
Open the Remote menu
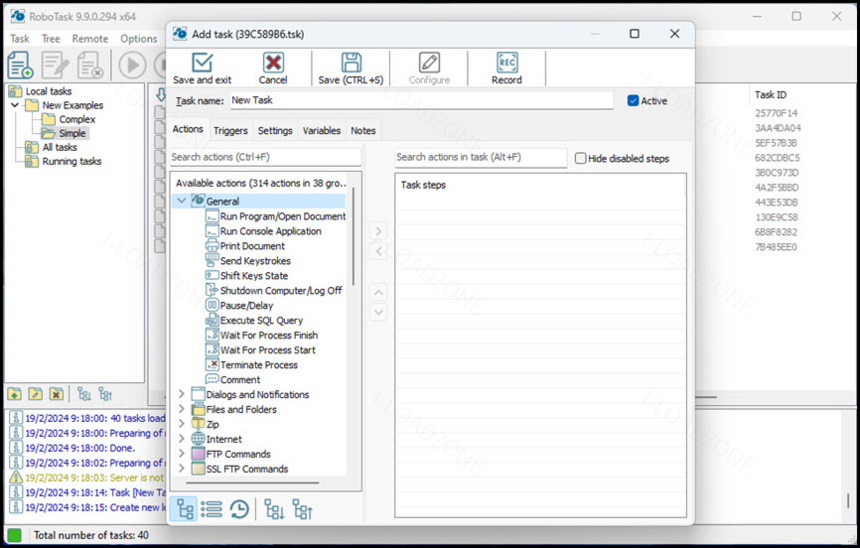90,39
